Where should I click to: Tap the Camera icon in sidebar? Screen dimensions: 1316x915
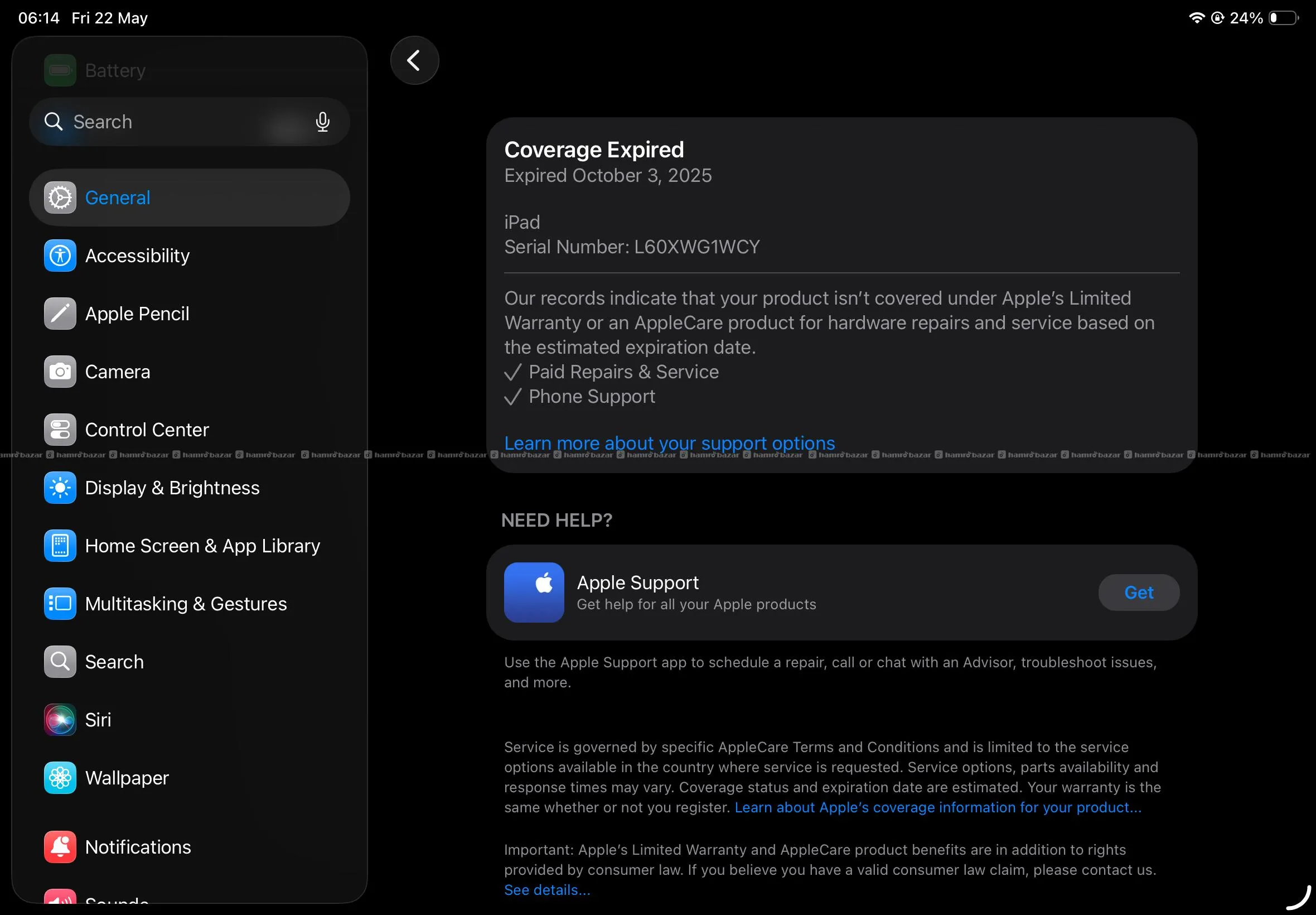click(x=60, y=372)
